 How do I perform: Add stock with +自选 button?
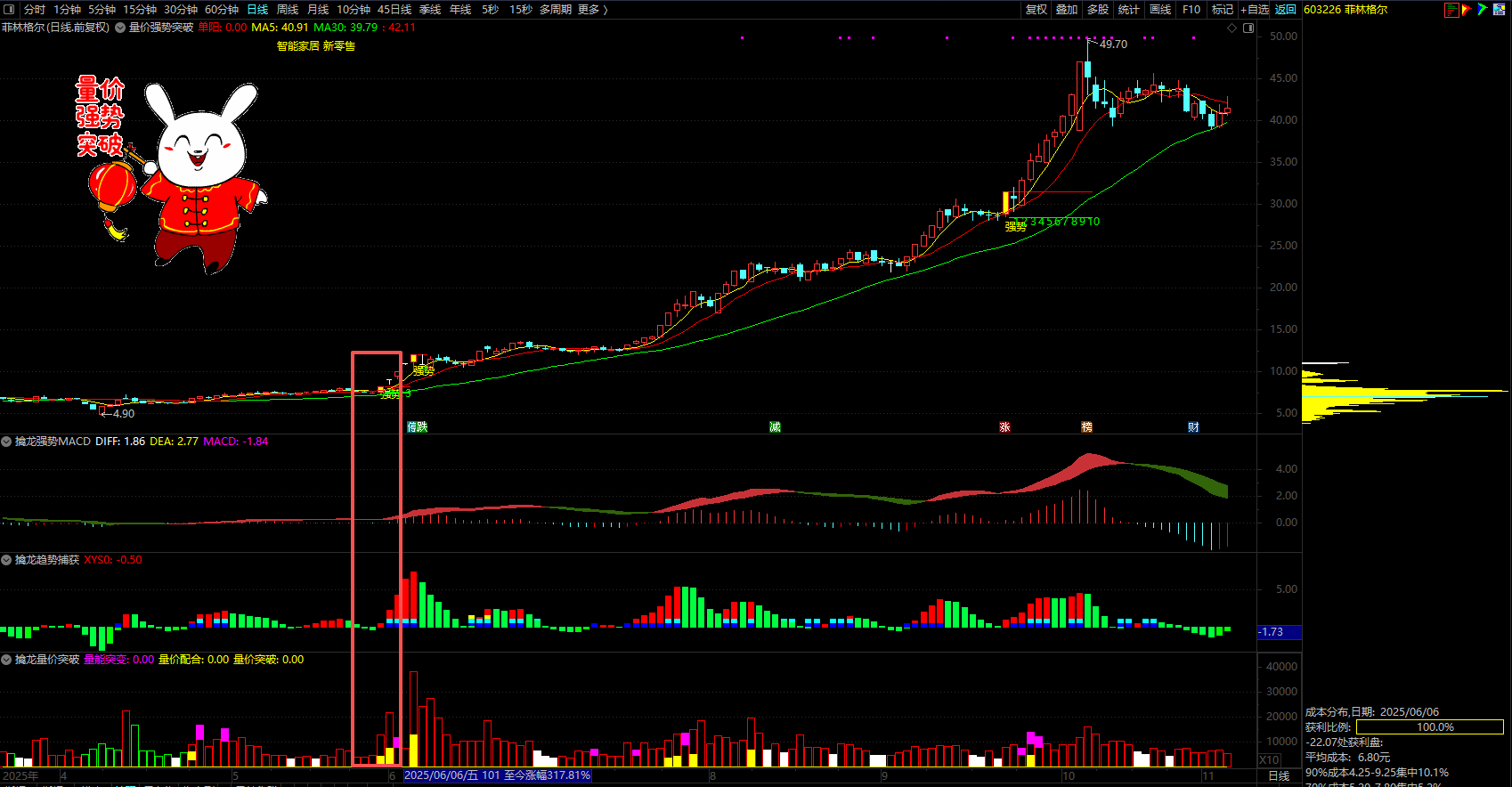tap(1254, 9)
